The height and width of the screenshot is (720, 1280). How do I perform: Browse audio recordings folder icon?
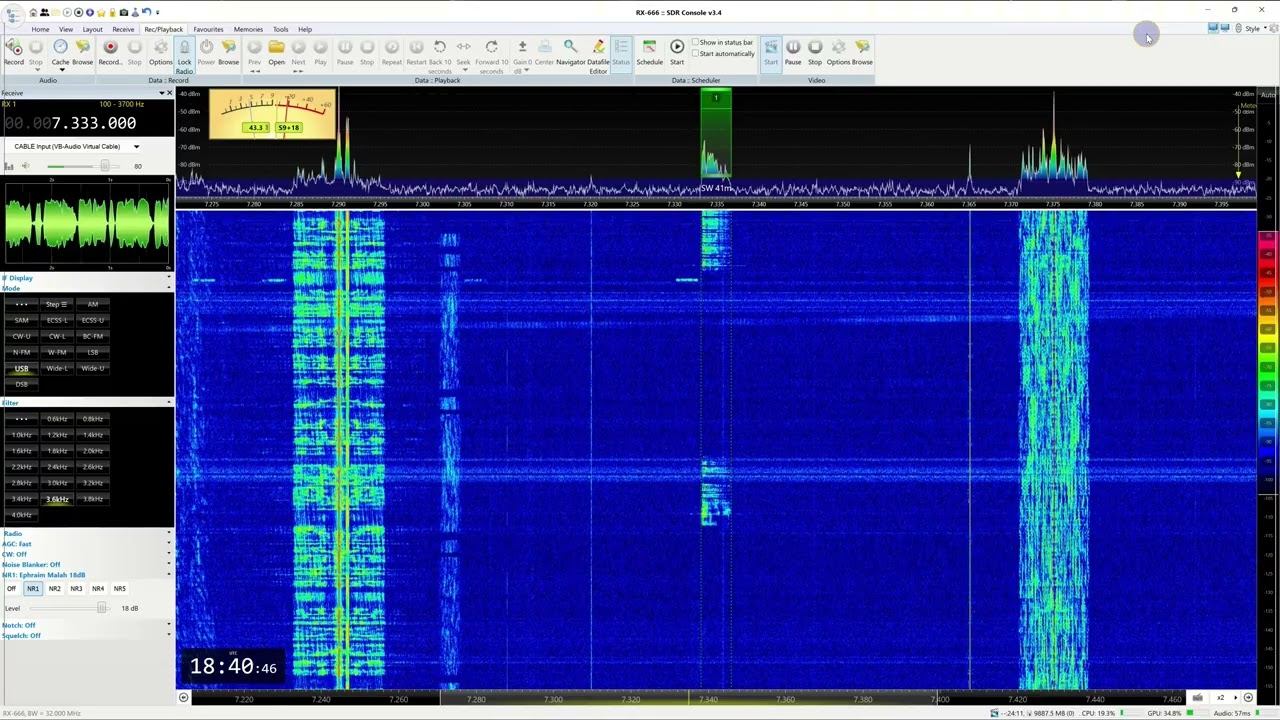click(x=82, y=52)
